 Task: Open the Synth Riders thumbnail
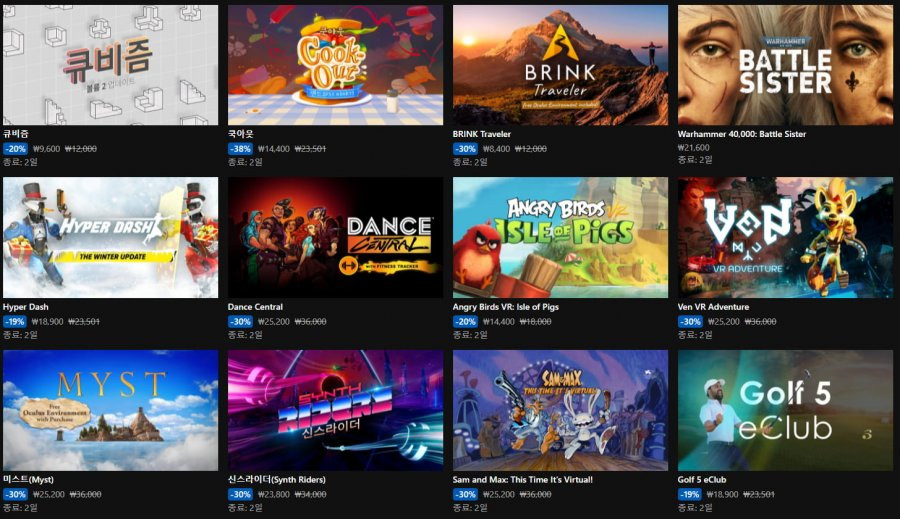(335, 410)
